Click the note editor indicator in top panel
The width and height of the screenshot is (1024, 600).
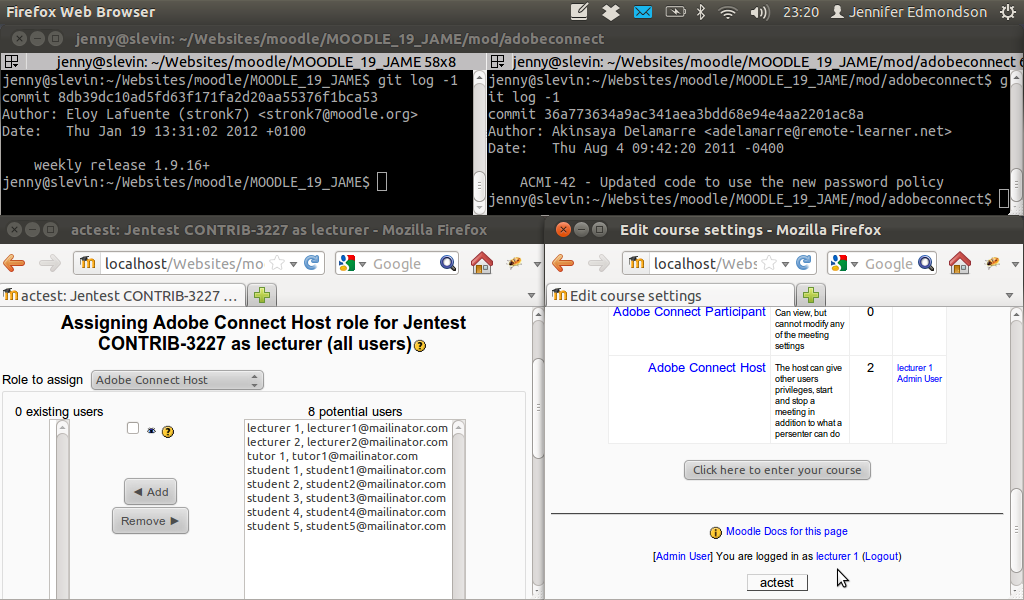point(579,12)
